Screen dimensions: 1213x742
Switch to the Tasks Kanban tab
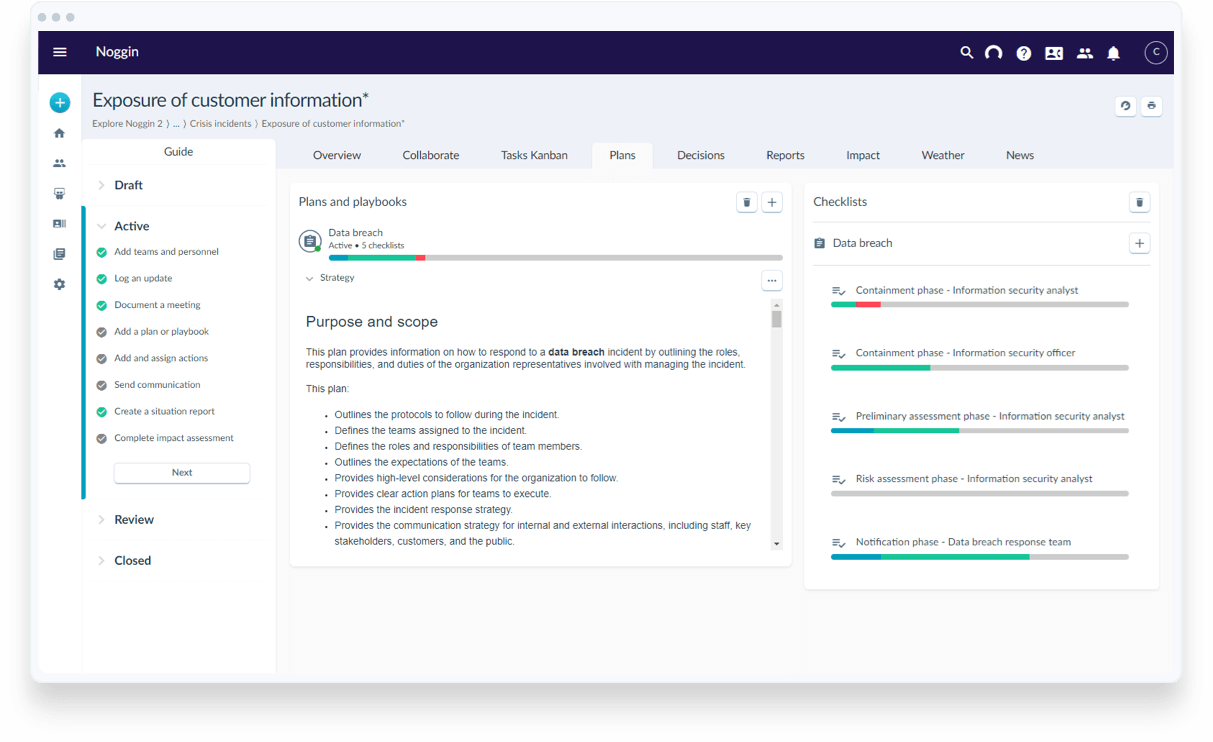[x=534, y=155]
